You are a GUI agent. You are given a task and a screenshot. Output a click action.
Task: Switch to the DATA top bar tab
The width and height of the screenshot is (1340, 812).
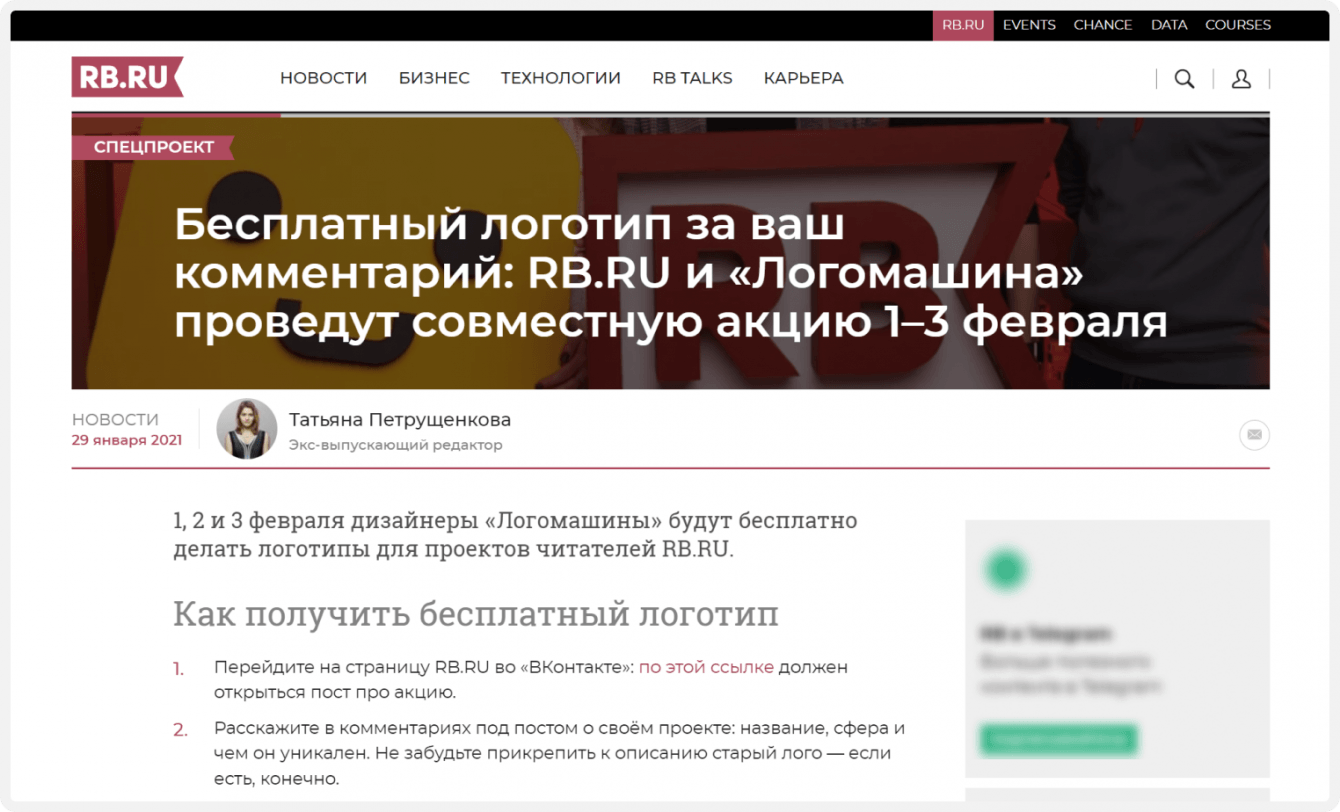(1169, 25)
